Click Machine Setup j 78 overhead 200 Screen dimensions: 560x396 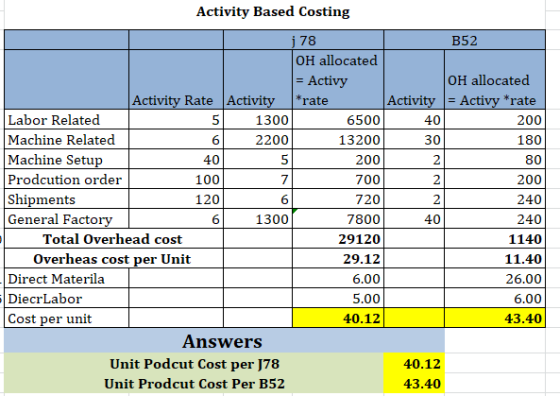(x=338, y=159)
